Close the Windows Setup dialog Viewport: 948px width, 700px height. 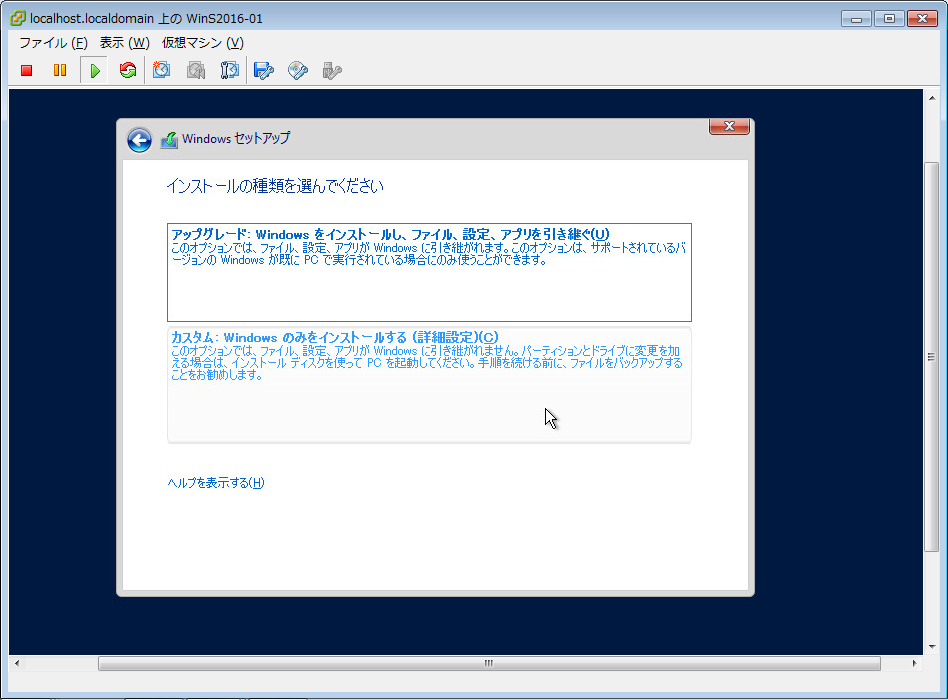point(729,126)
